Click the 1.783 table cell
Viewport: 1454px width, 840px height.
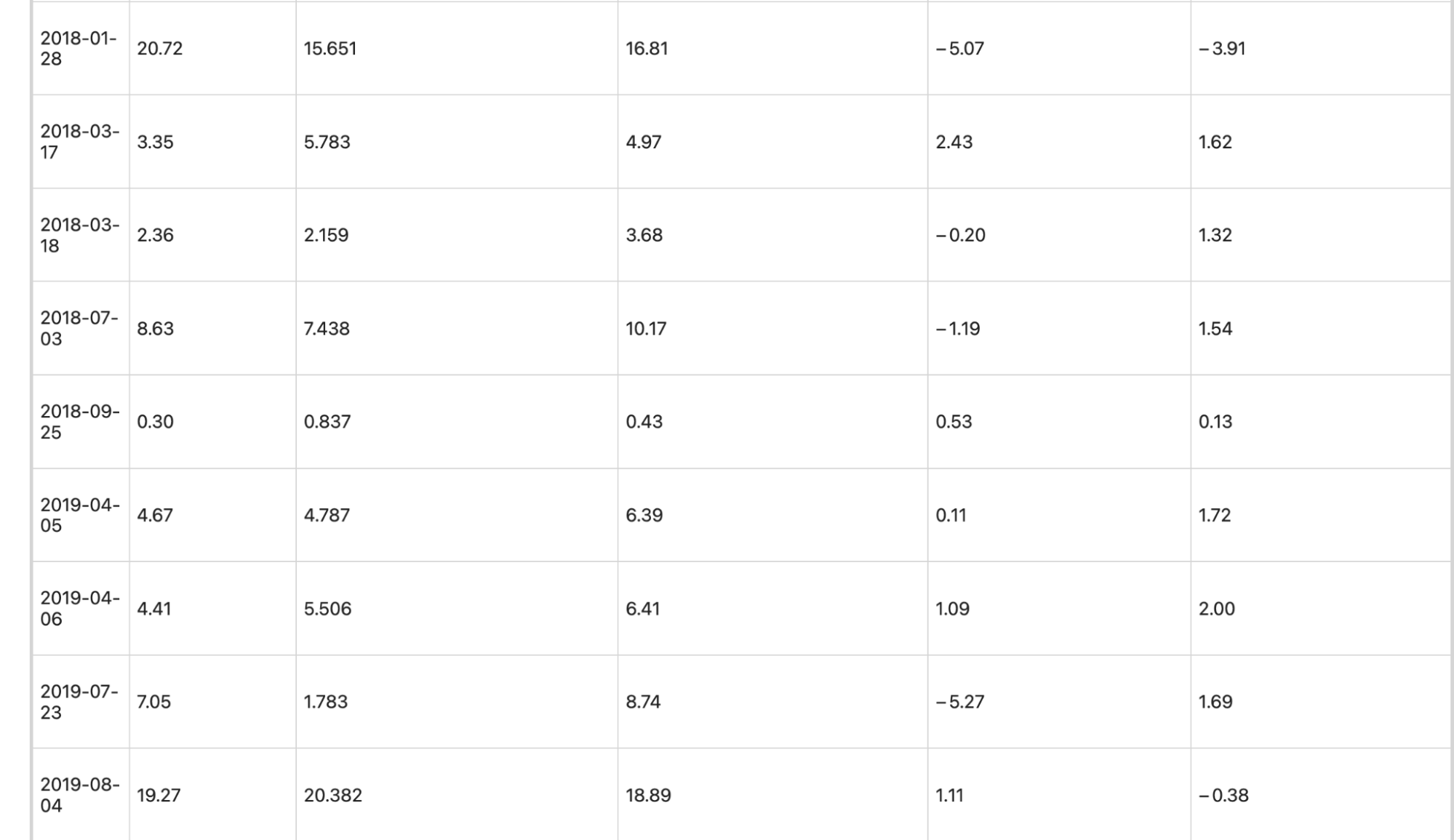click(x=457, y=702)
